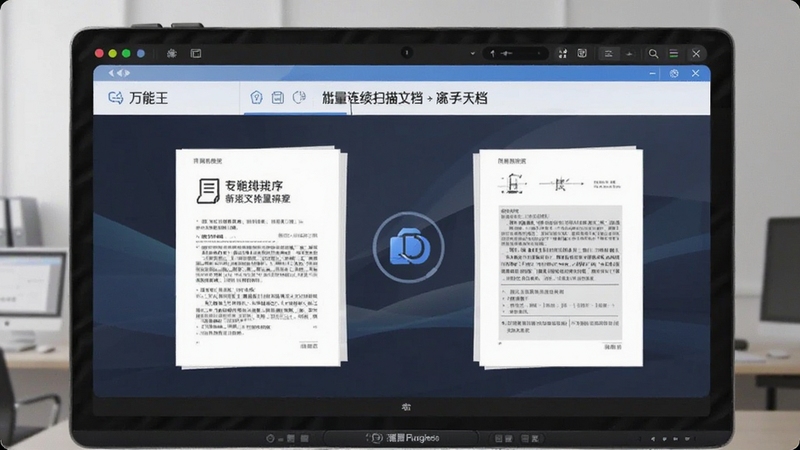Click the first small pill button right of Ringleds
The height and width of the screenshot is (450, 800).
tap(504, 438)
